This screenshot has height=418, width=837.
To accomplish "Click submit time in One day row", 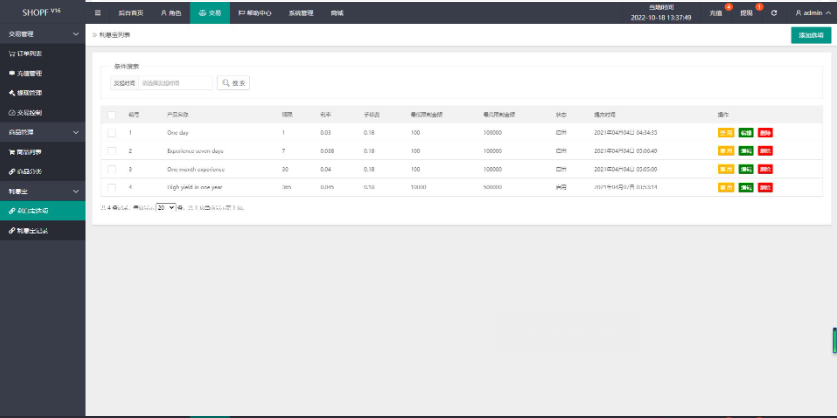I will (x=626, y=132).
